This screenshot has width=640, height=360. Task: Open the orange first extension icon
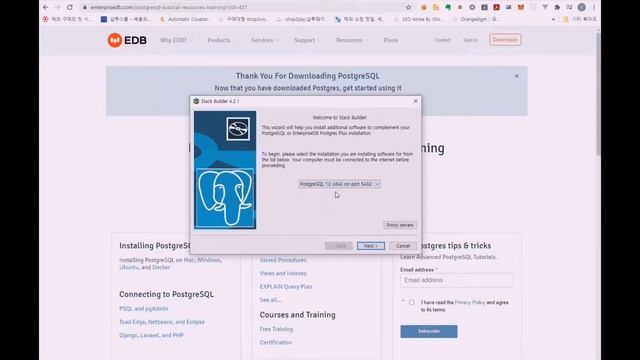[424, 7]
